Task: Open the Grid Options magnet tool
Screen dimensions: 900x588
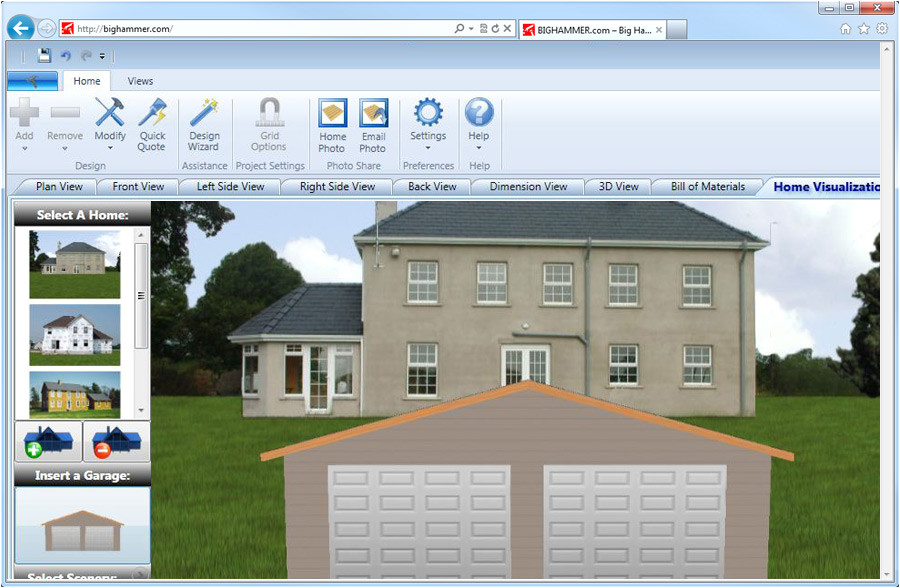Action: click(269, 125)
